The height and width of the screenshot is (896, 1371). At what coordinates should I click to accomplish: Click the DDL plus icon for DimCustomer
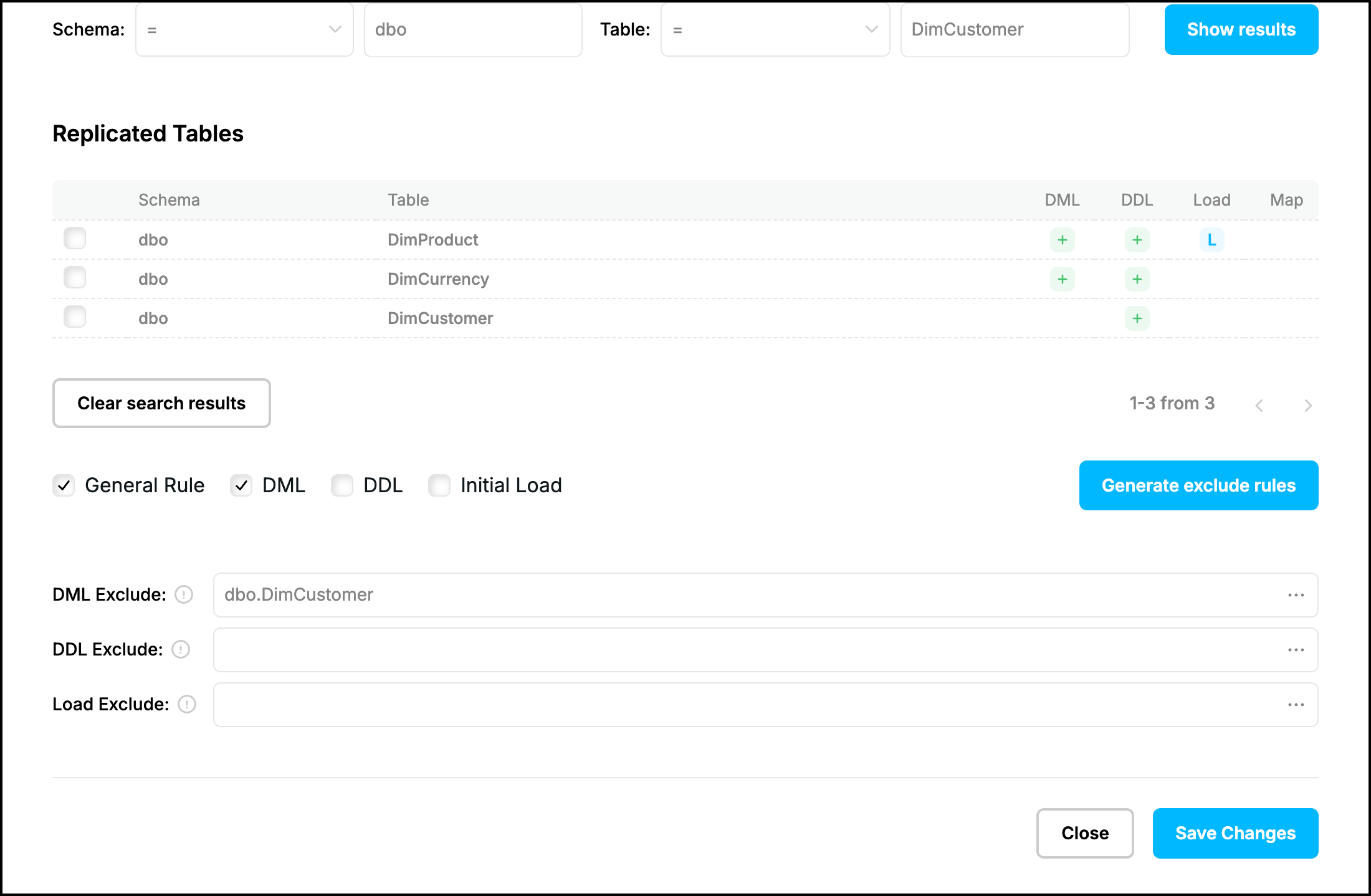(1137, 318)
